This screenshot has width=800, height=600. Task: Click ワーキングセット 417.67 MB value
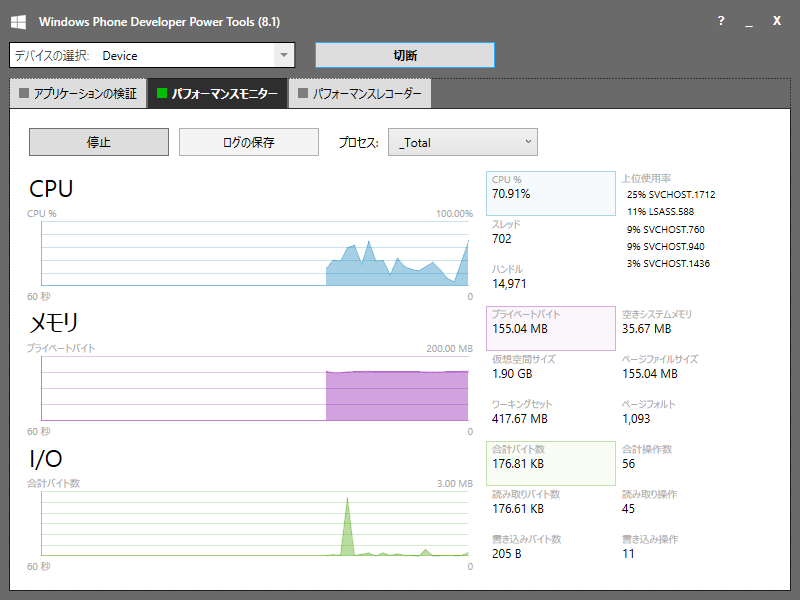pos(519,418)
